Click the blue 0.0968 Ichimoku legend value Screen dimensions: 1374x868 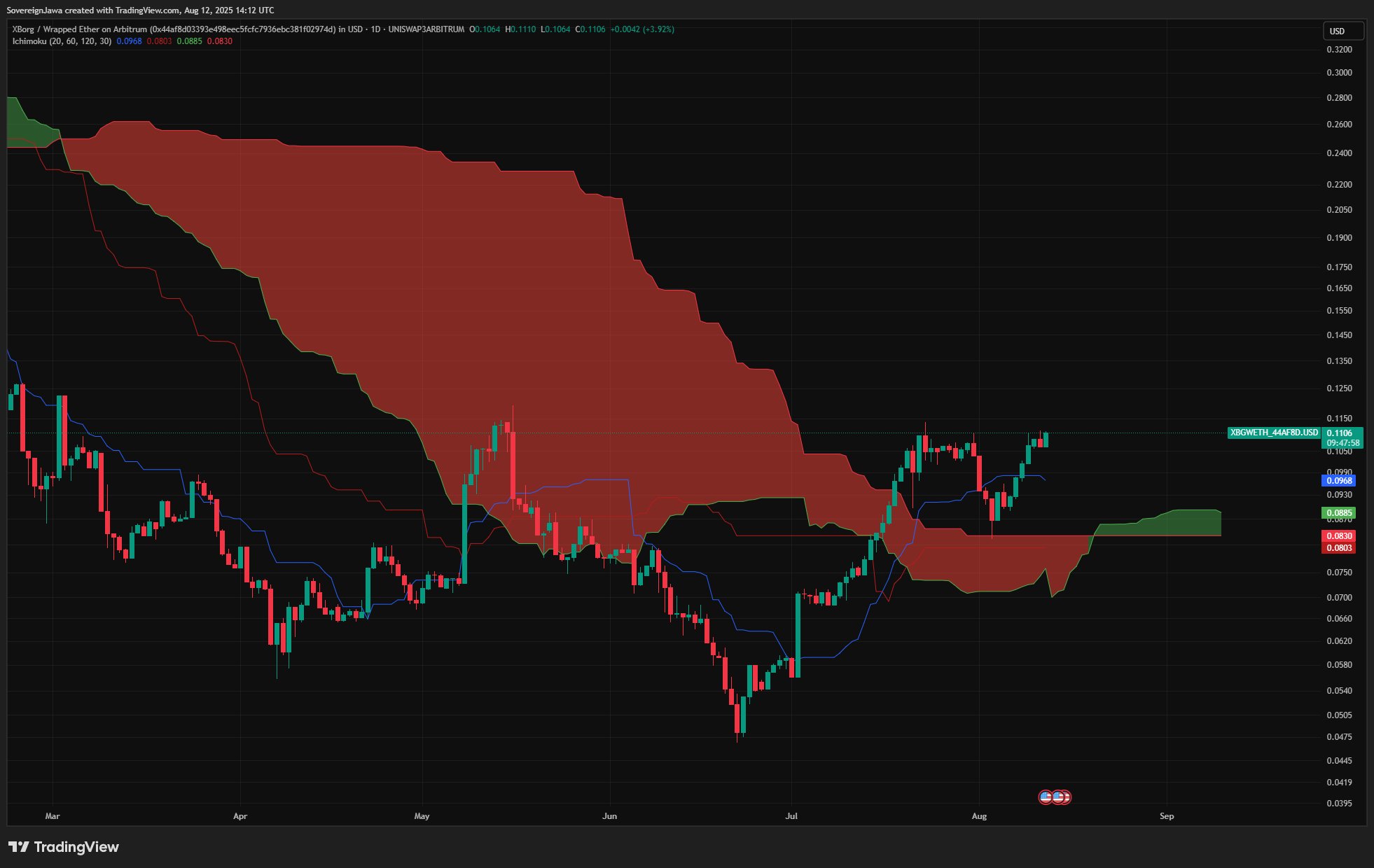click(x=129, y=41)
